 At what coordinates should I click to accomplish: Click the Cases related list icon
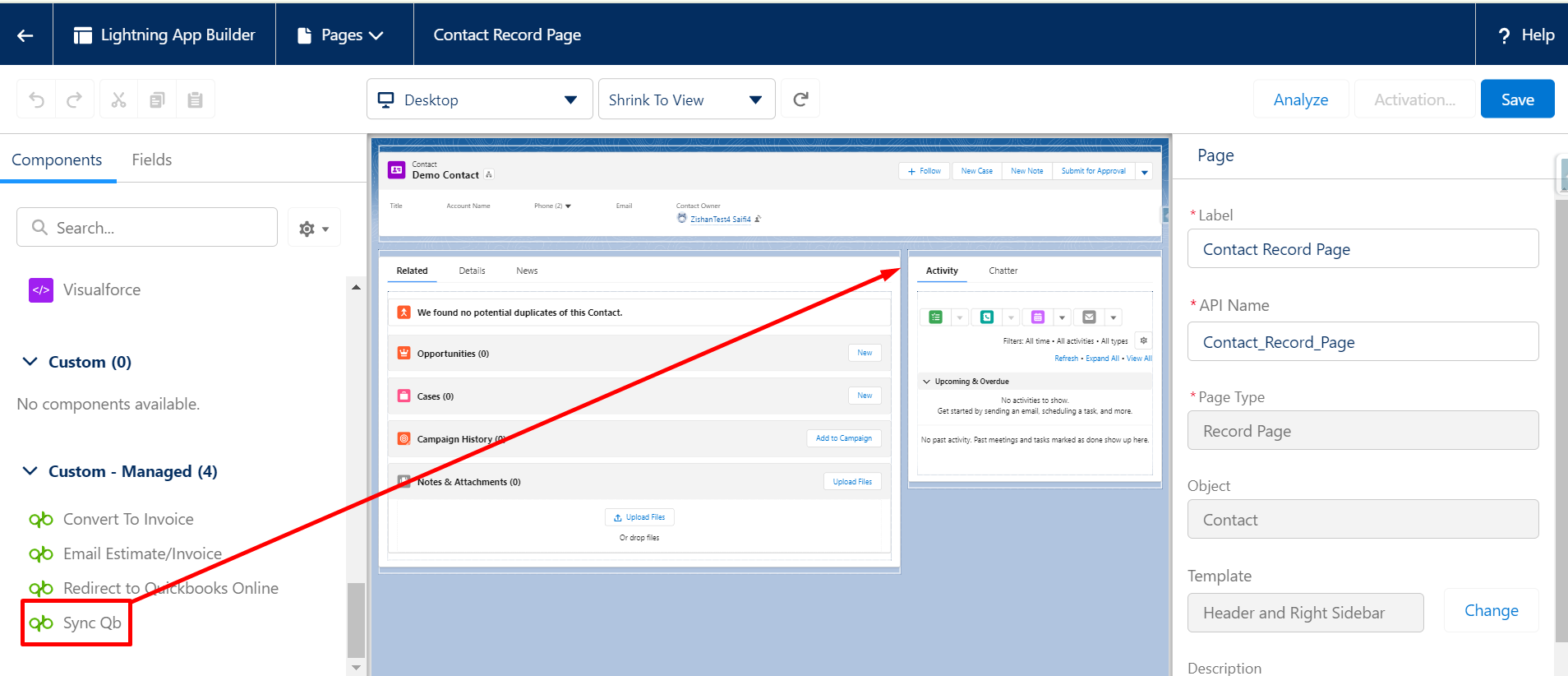(x=404, y=396)
